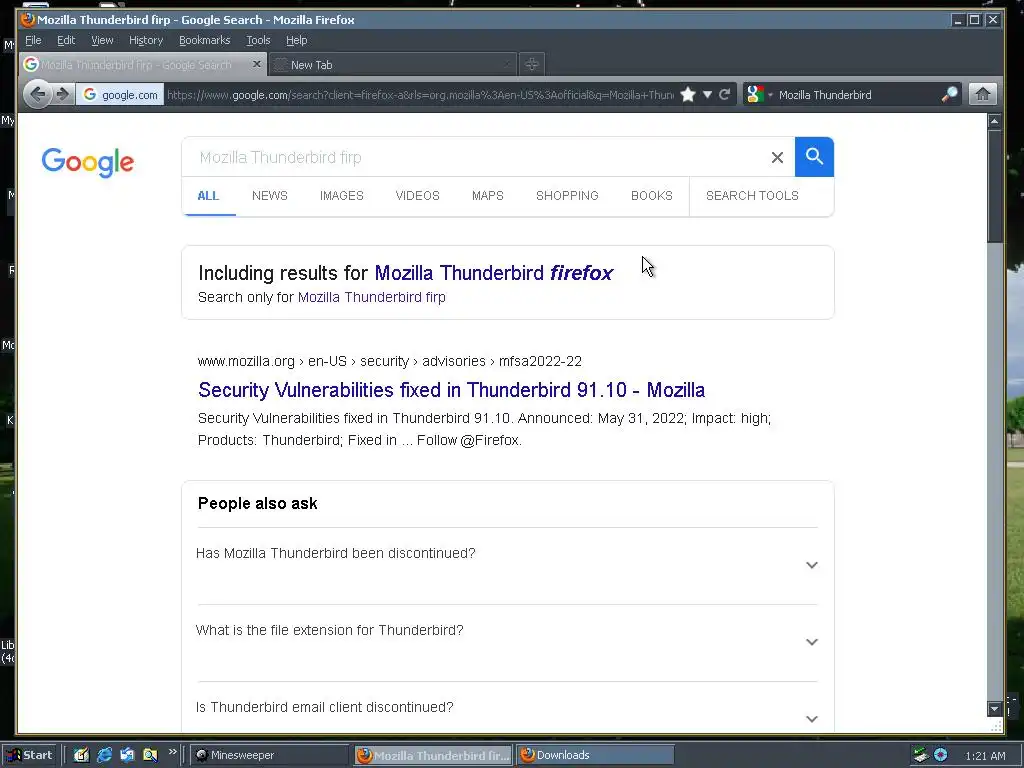Click the scrollbar down arrow
Image resolution: width=1024 pixels, height=768 pixels.
[x=994, y=709]
